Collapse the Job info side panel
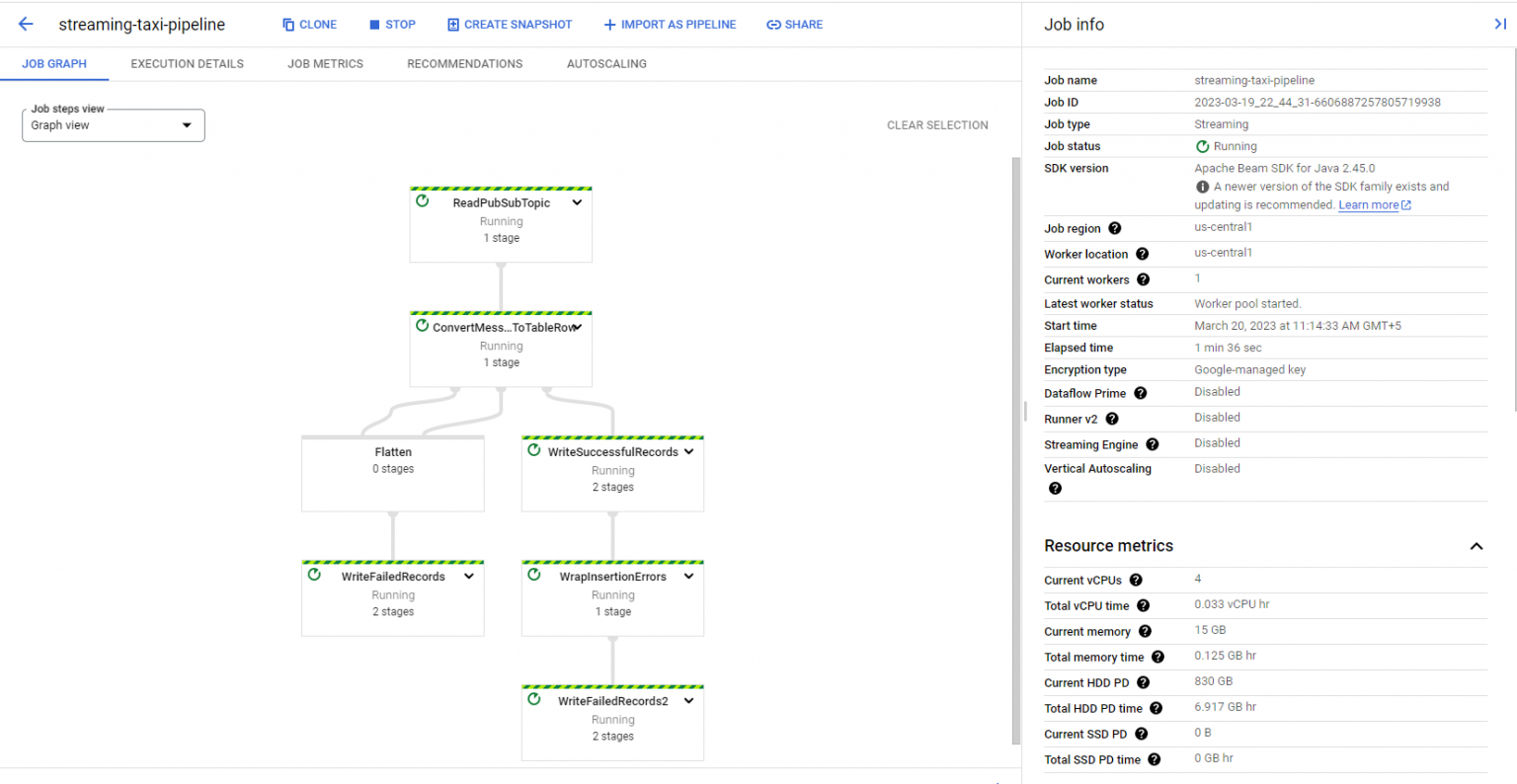This screenshot has width=1517, height=784. (x=1499, y=25)
